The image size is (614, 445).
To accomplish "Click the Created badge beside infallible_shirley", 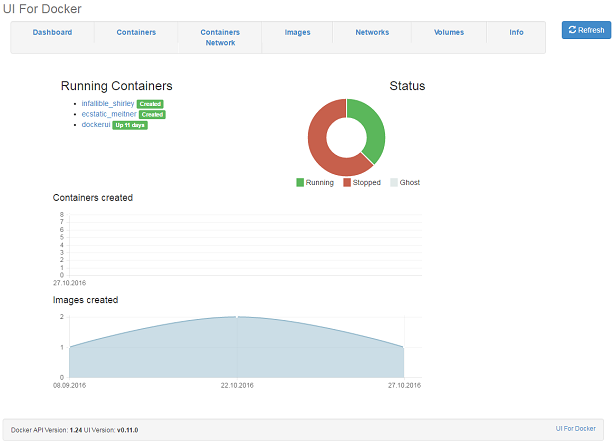I will click(x=151, y=104).
